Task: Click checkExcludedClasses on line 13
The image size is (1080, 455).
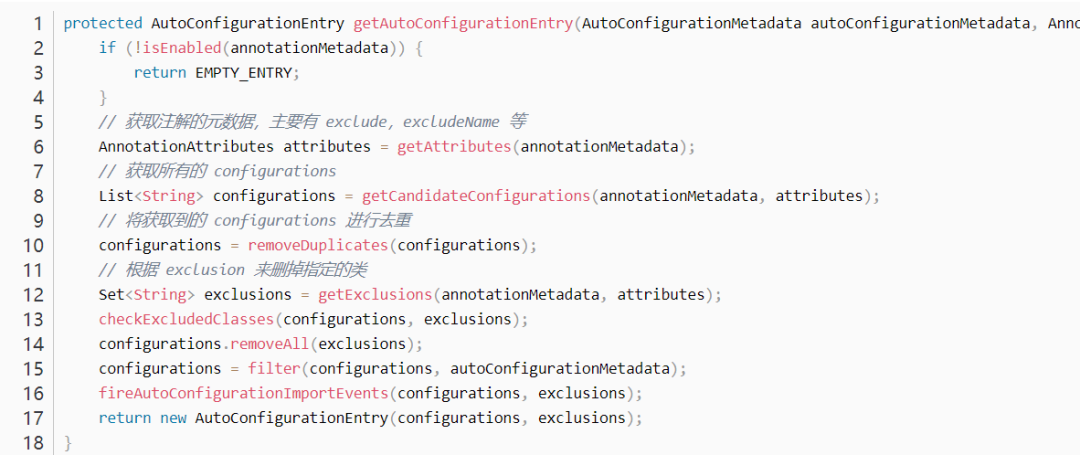Action: point(187,319)
